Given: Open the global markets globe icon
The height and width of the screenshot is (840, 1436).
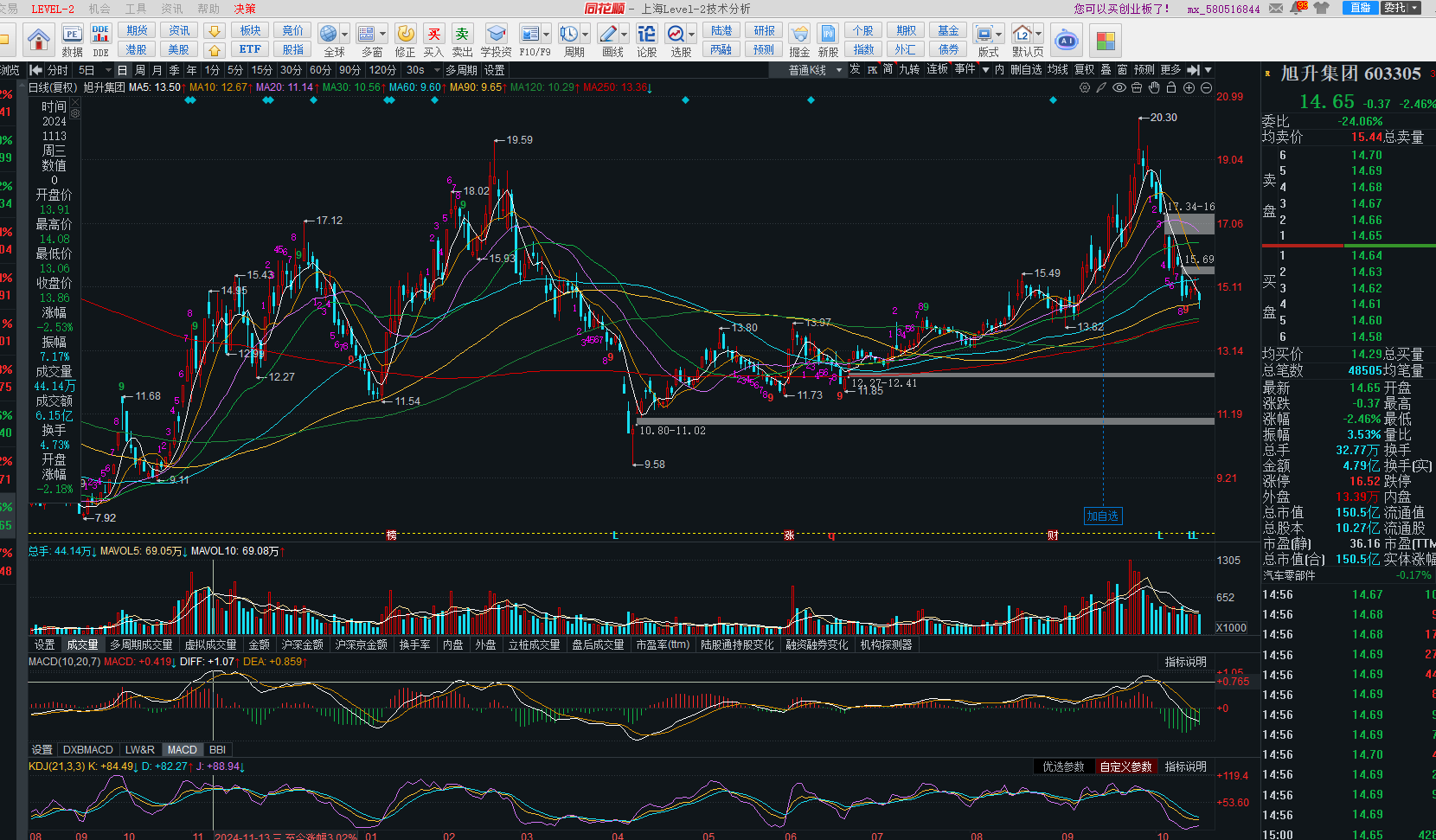Looking at the screenshot, I should [328, 34].
